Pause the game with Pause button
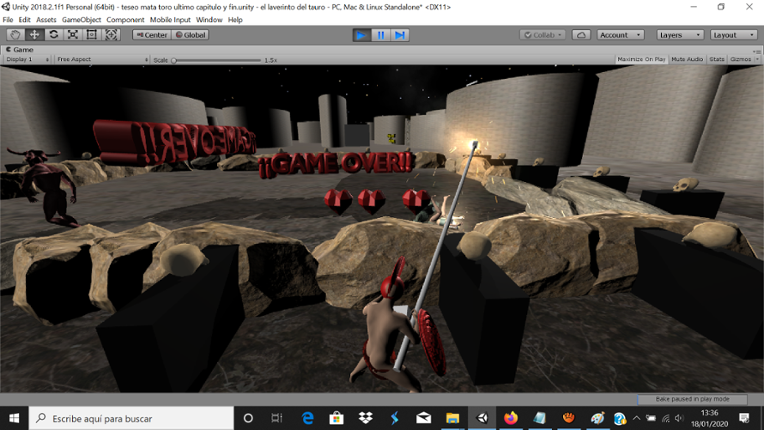Screen dimensions: 764x430 (381, 35)
